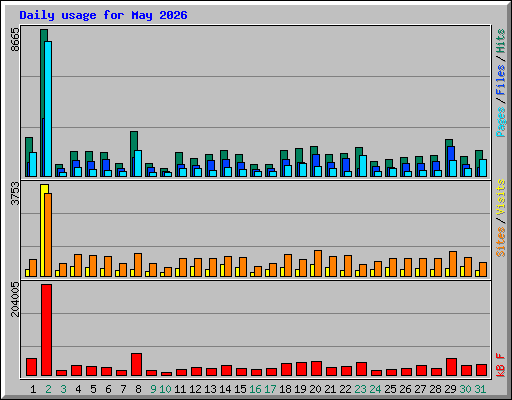
Task: Click the orange Sites bar for day 8
Action: (x=138, y=265)
